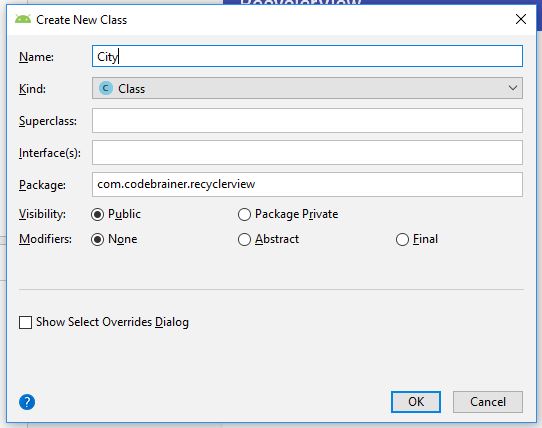This screenshot has height=428, width=542.
Task: Click the Cancel button
Action: tap(488, 402)
